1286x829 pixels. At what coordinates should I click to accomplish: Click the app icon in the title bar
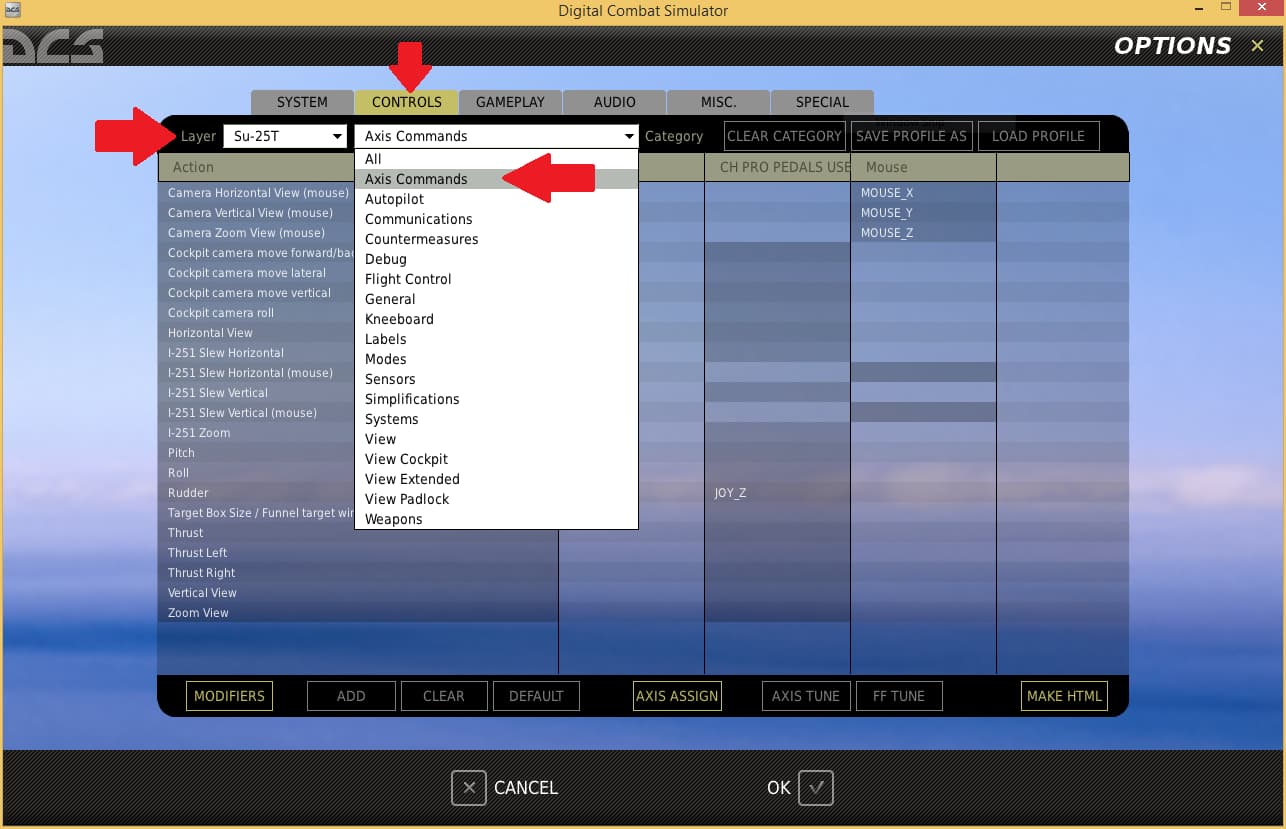[13, 11]
